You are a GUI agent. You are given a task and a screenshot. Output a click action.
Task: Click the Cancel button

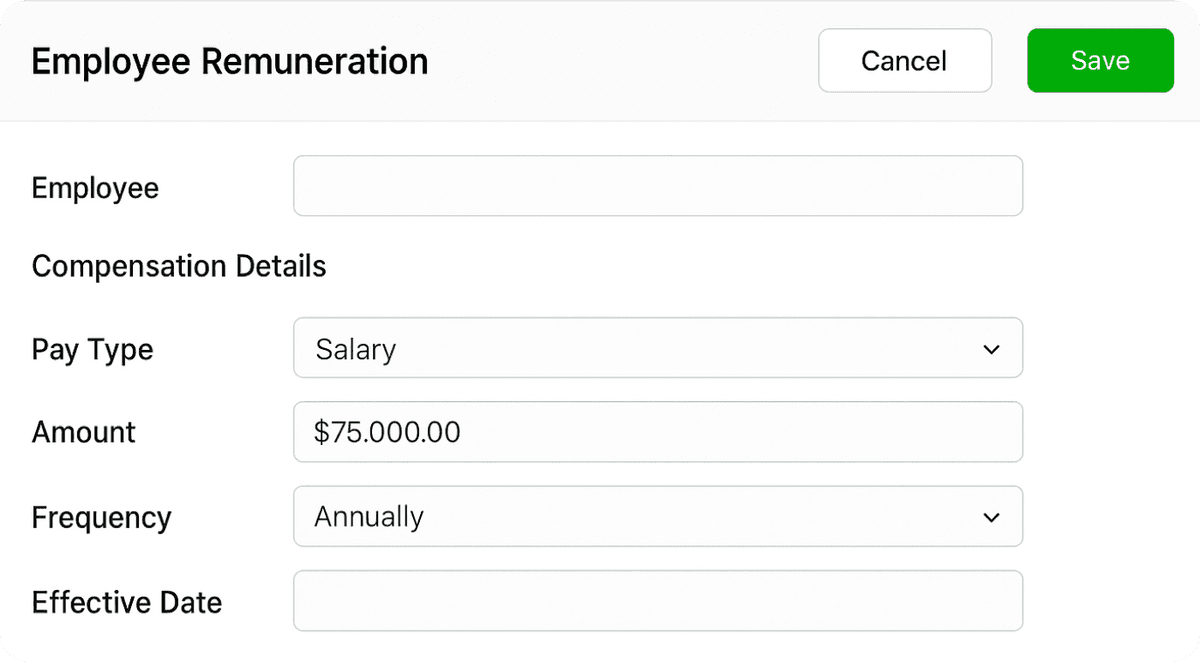coord(904,61)
